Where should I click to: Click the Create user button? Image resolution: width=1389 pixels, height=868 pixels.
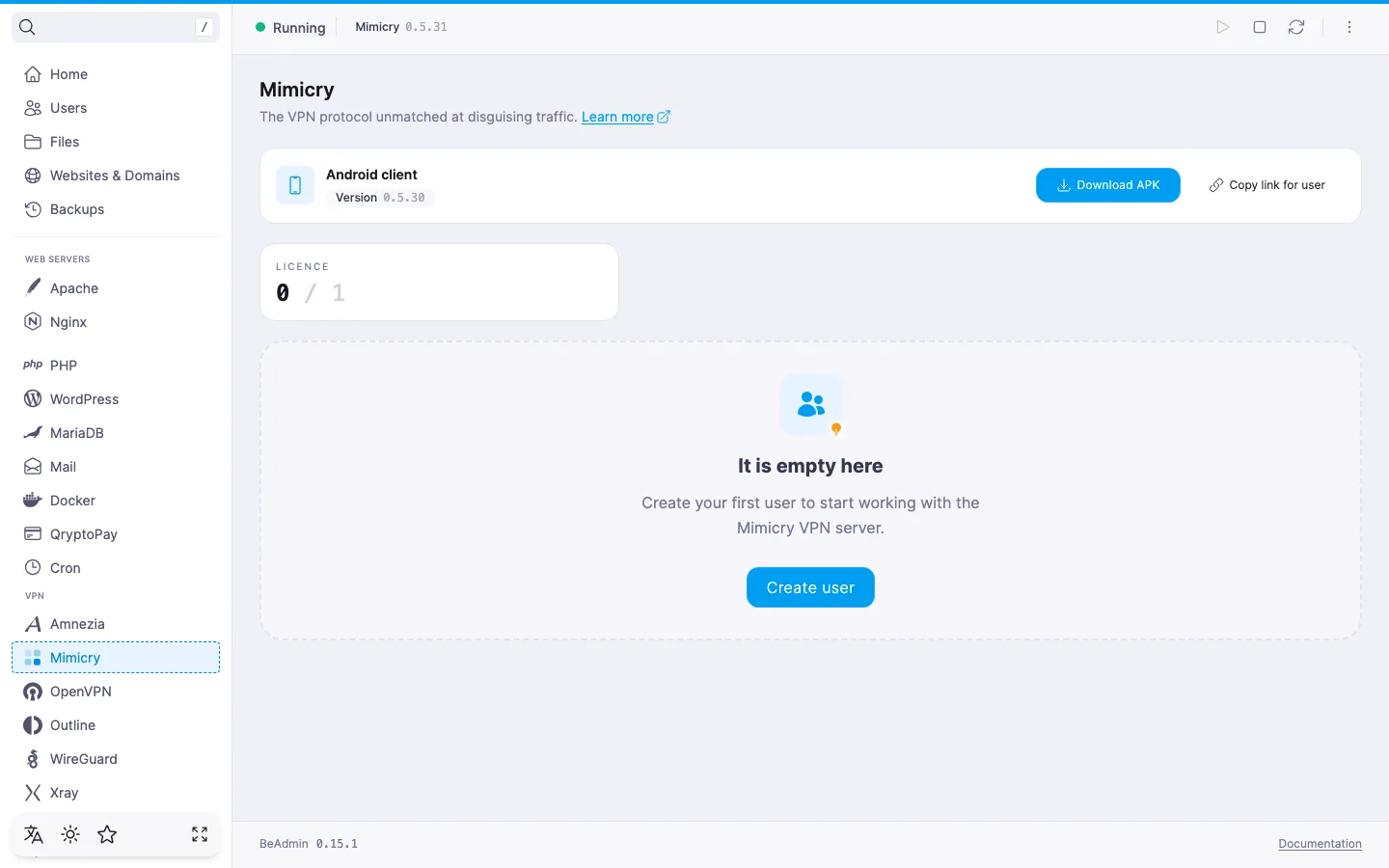tap(810, 587)
